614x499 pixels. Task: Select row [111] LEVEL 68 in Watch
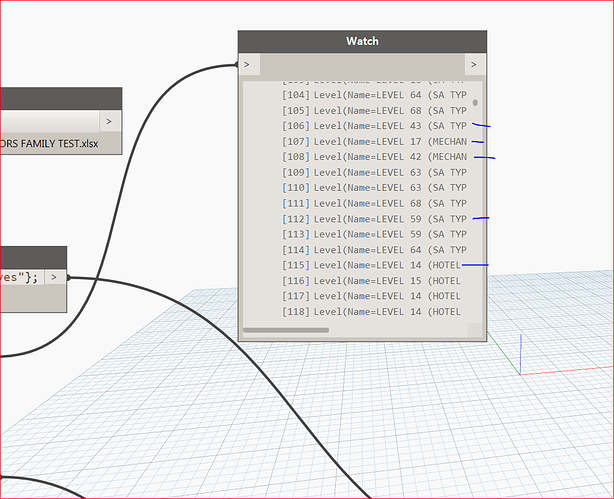374,204
